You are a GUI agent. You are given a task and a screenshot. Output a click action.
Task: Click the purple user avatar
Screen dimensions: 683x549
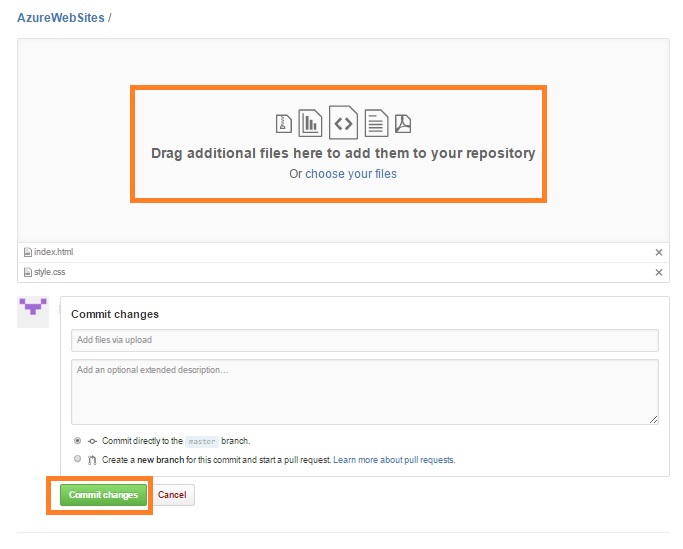point(34,311)
